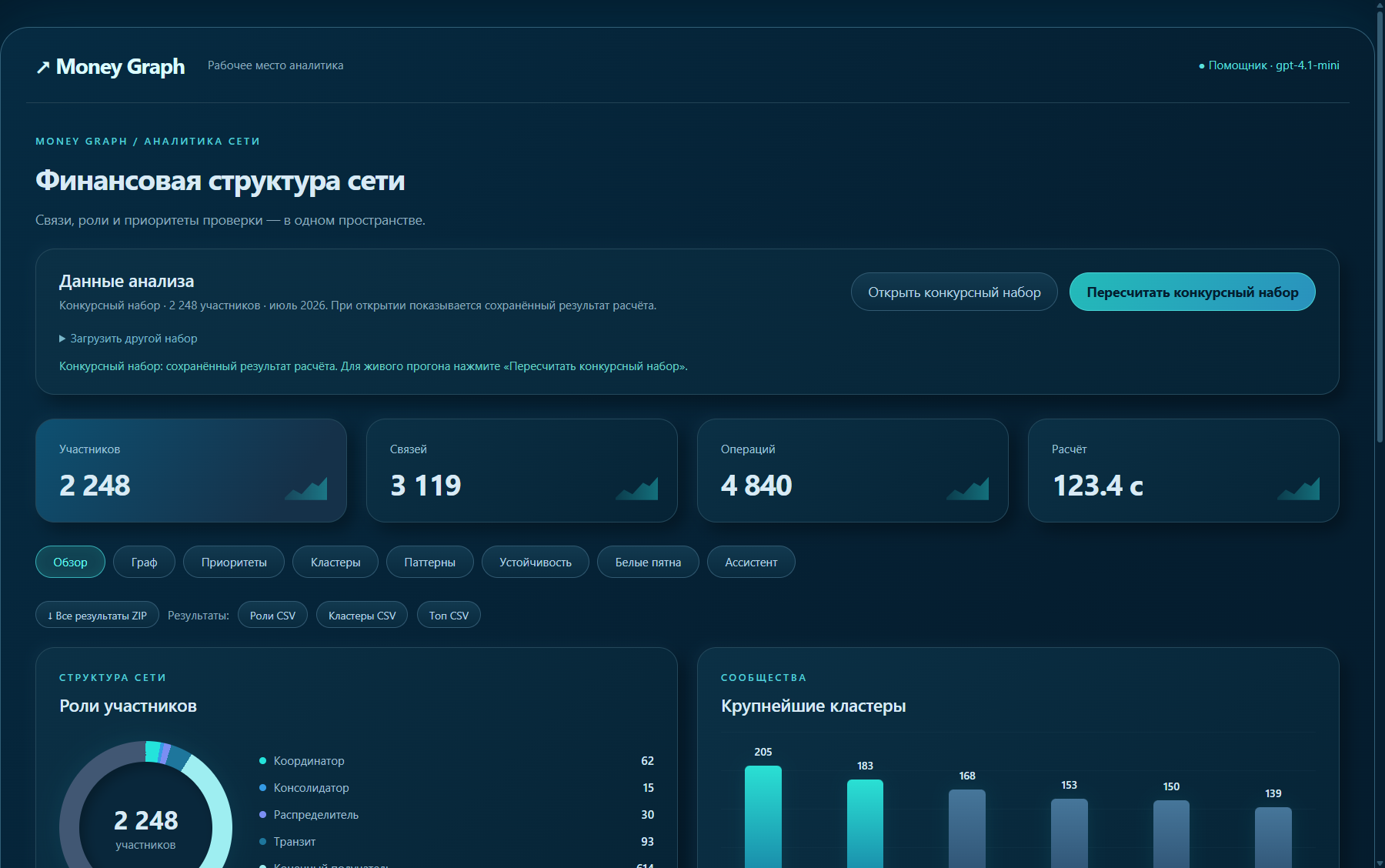
Task: Click the Координатор legend row label
Action: coord(309,761)
